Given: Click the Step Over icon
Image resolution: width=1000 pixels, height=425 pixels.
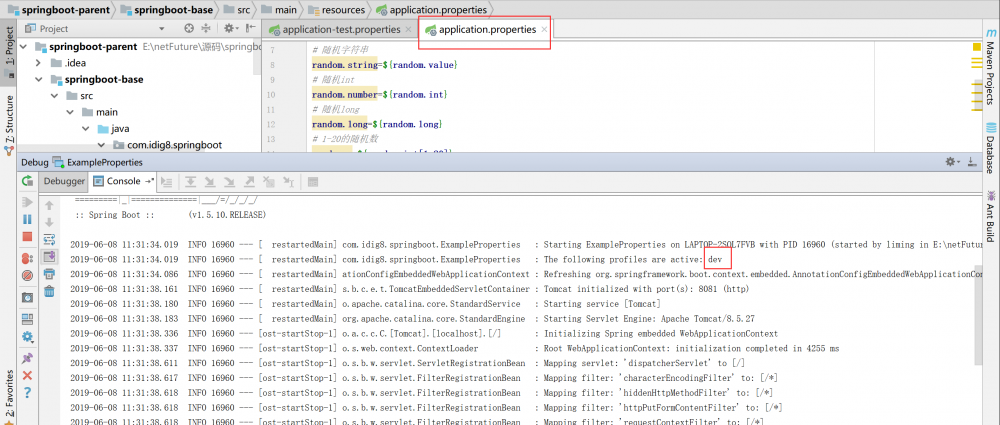Looking at the screenshot, I should coord(190,182).
